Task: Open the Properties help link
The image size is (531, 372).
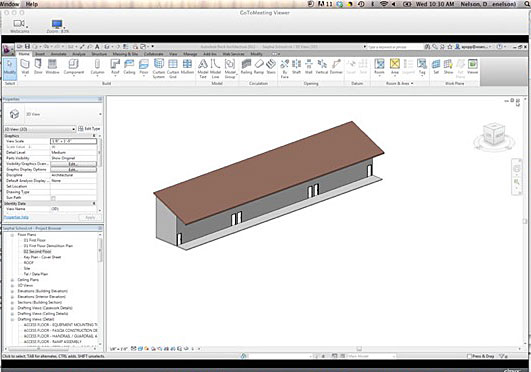Action: 16,217
